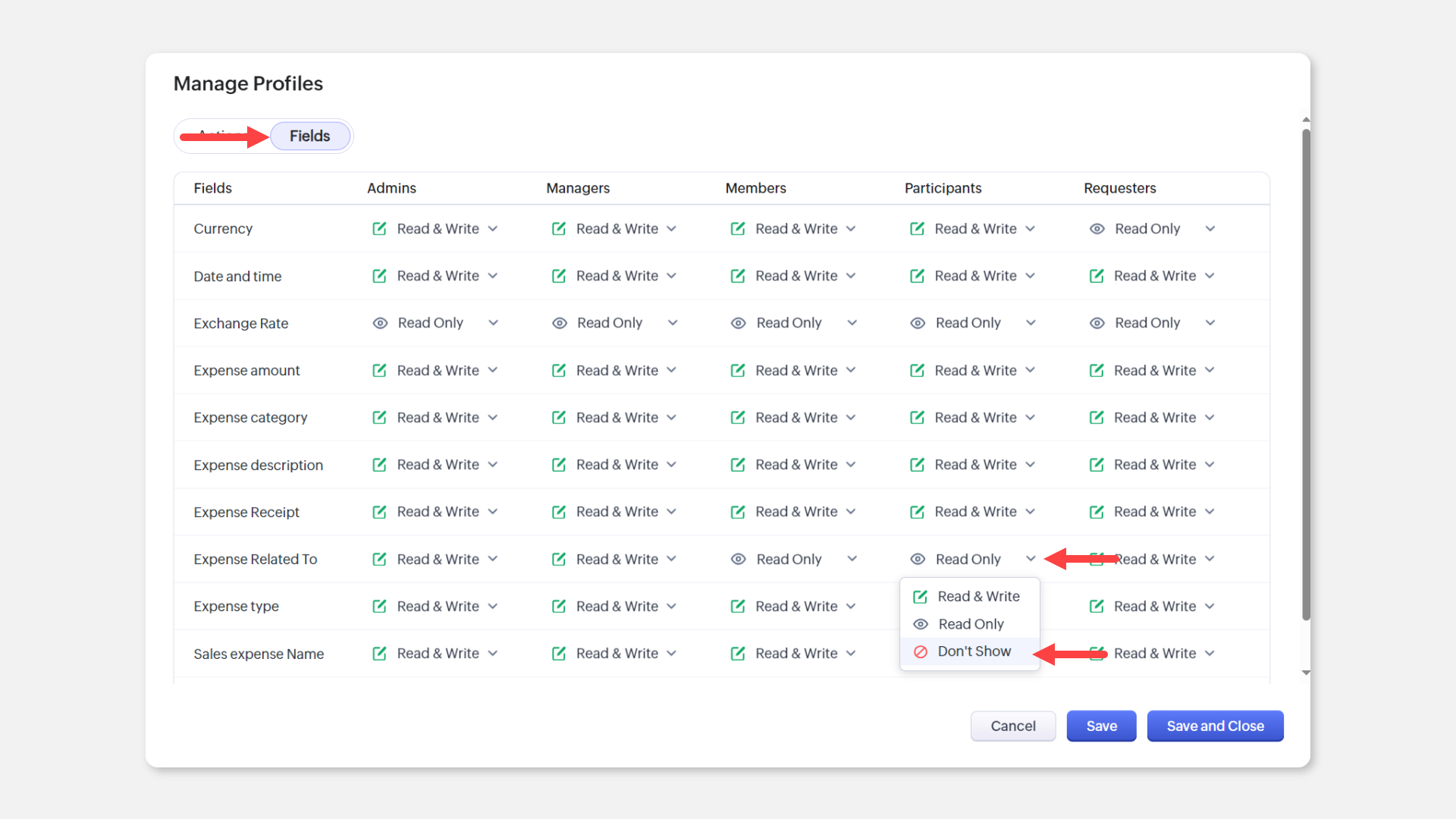This screenshot has height=819, width=1456.
Task: Click the eye icon for Expense Related To Participants
Action: (918, 559)
